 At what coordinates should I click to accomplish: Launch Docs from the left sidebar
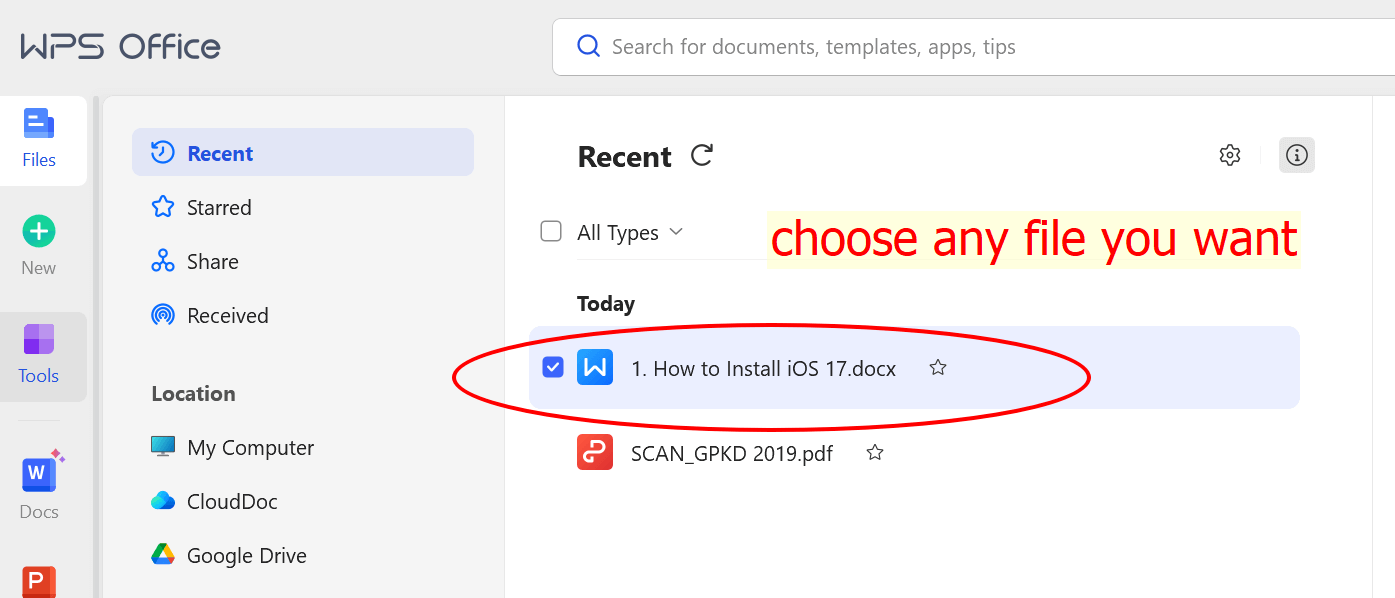(x=38, y=487)
